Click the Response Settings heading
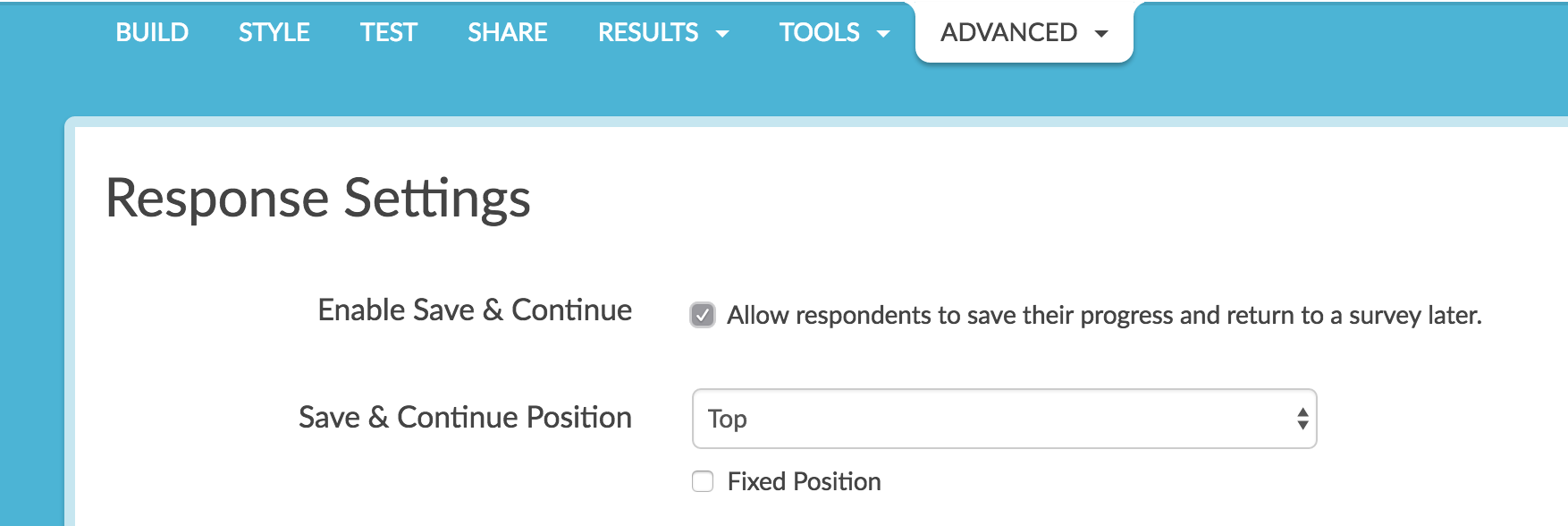Image resolution: width=1568 pixels, height=526 pixels. [318, 198]
